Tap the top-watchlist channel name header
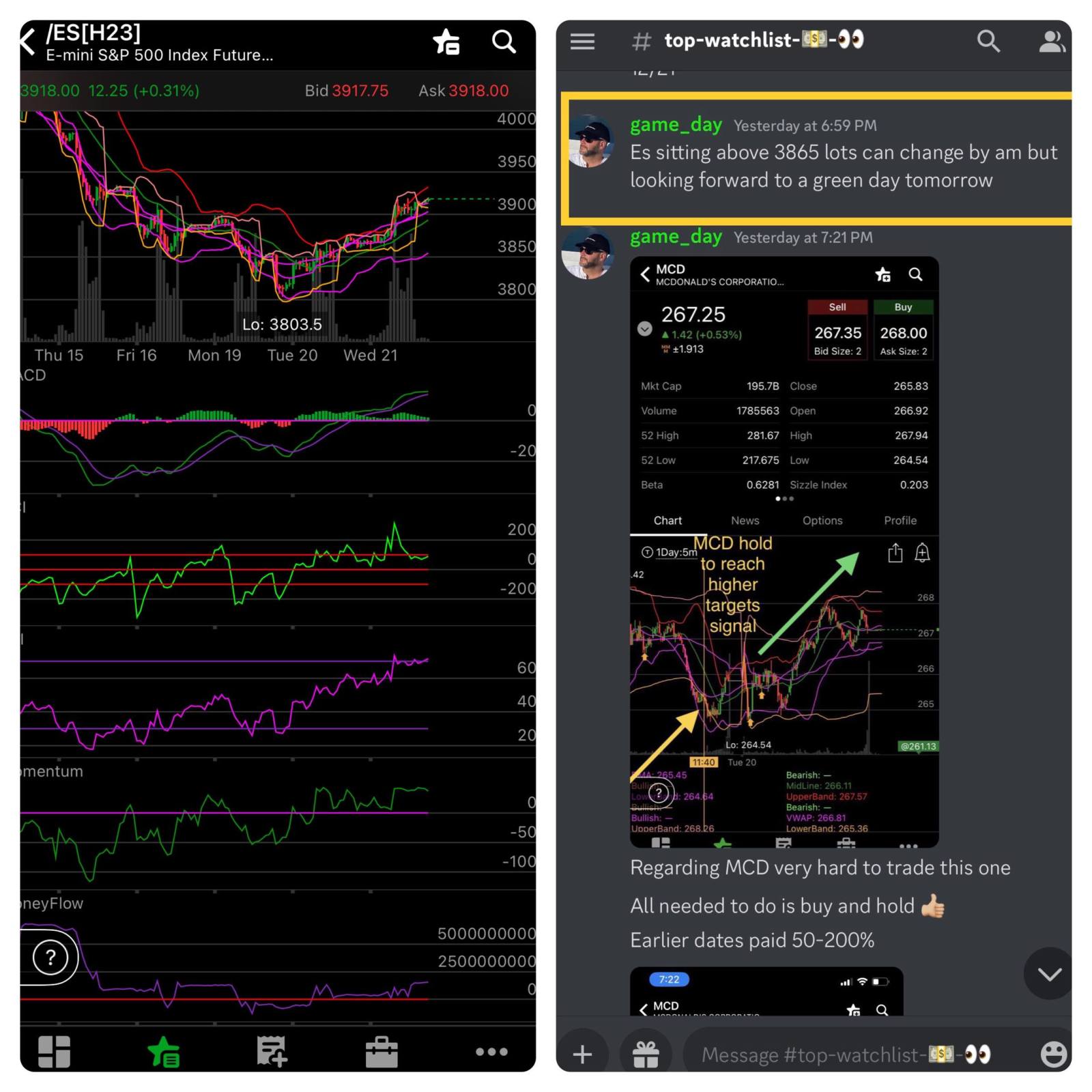The width and height of the screenshot is (1092, 1092). (764, 40)
